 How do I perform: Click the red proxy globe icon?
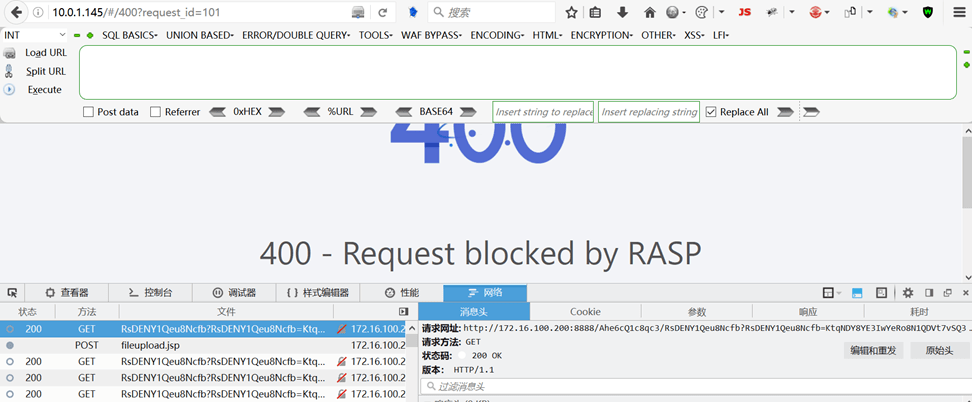(816, 12)
